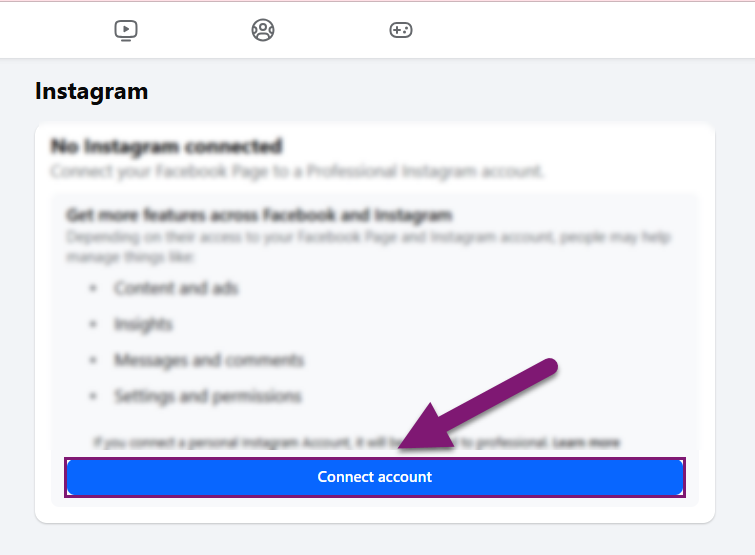
Task: Select the Settings and permissions list item
Action: 208,396
